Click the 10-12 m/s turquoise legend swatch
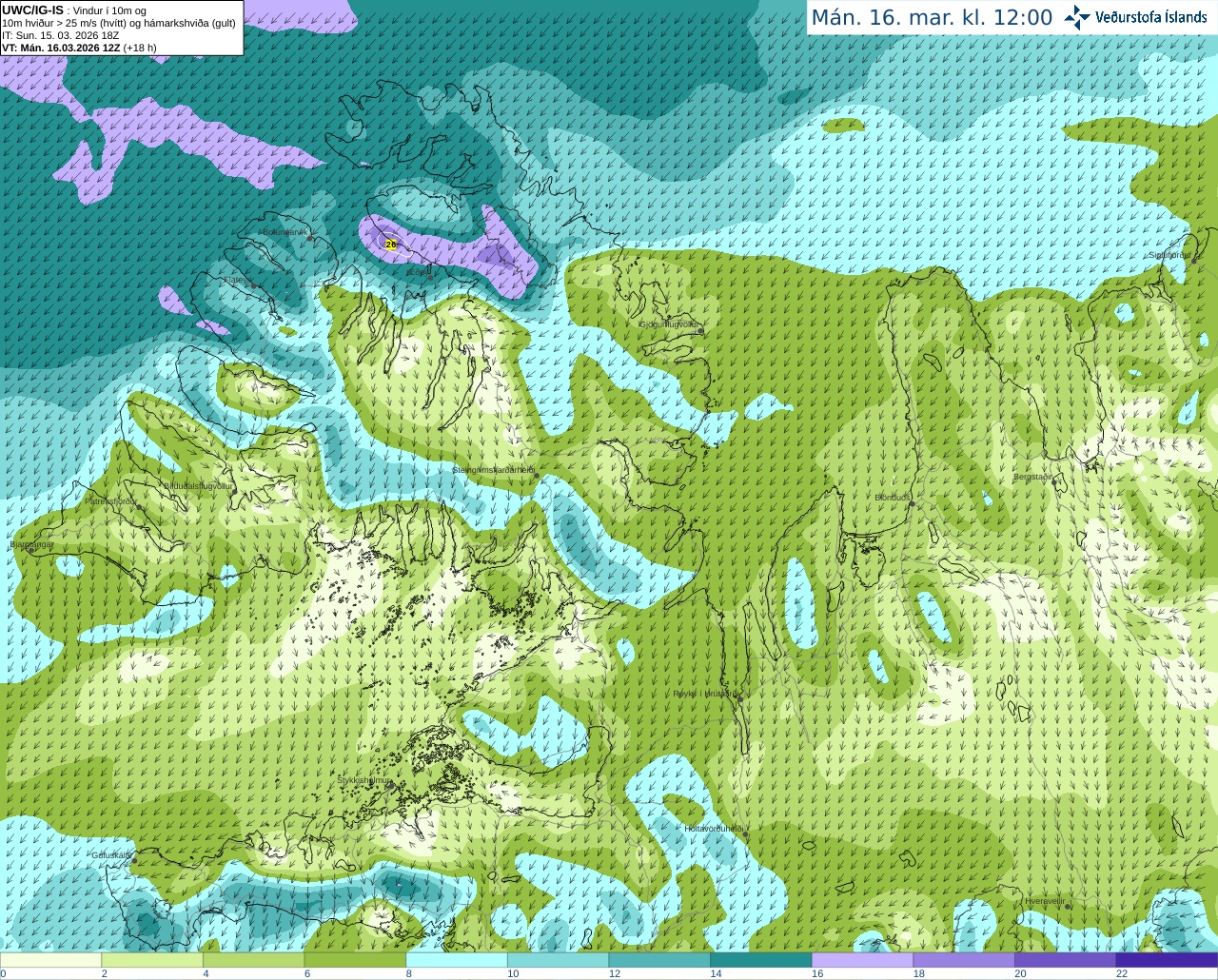Viewport: 1218px width, 980px height. [558, 960]
